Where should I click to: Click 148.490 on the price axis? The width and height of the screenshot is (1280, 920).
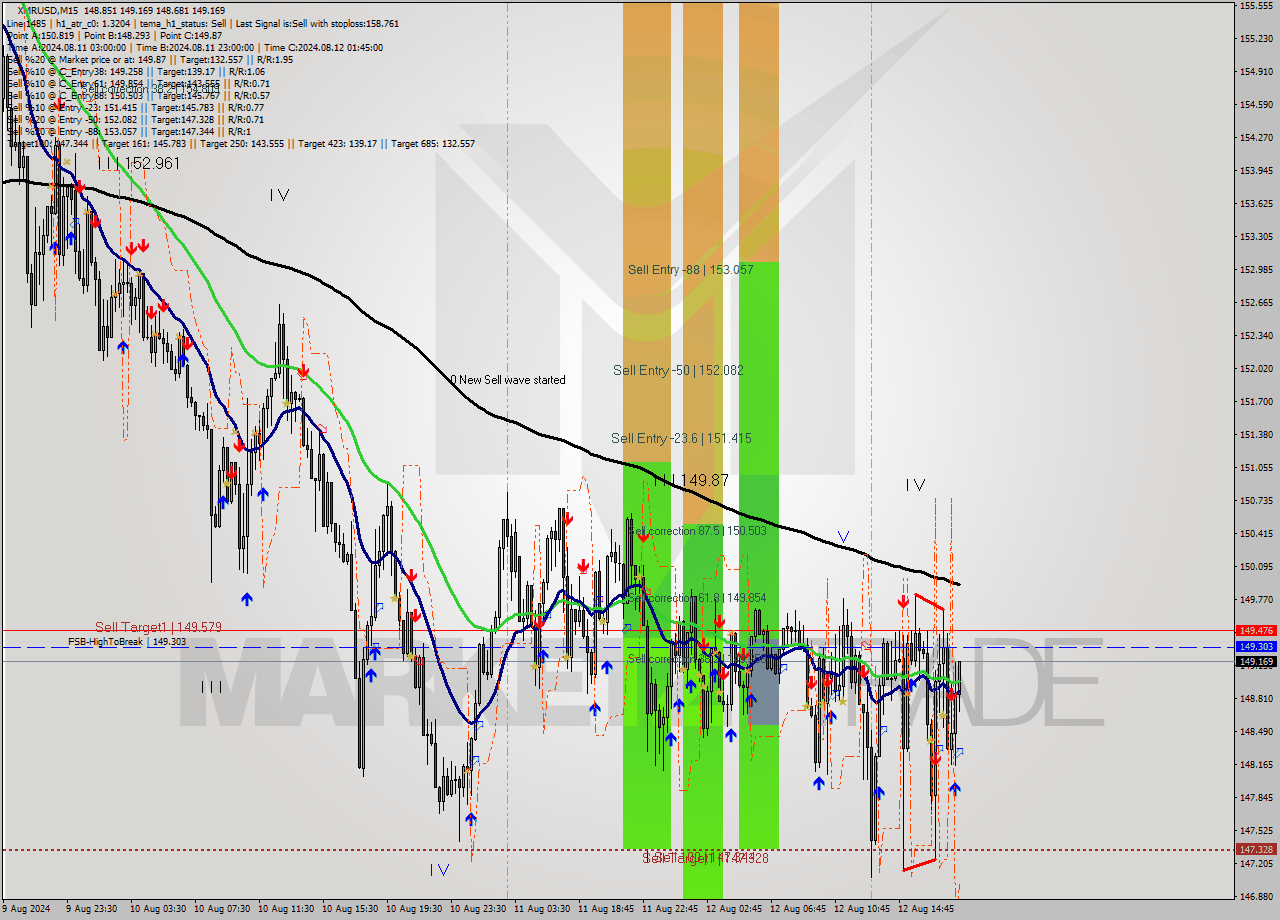click(1256, 731)
